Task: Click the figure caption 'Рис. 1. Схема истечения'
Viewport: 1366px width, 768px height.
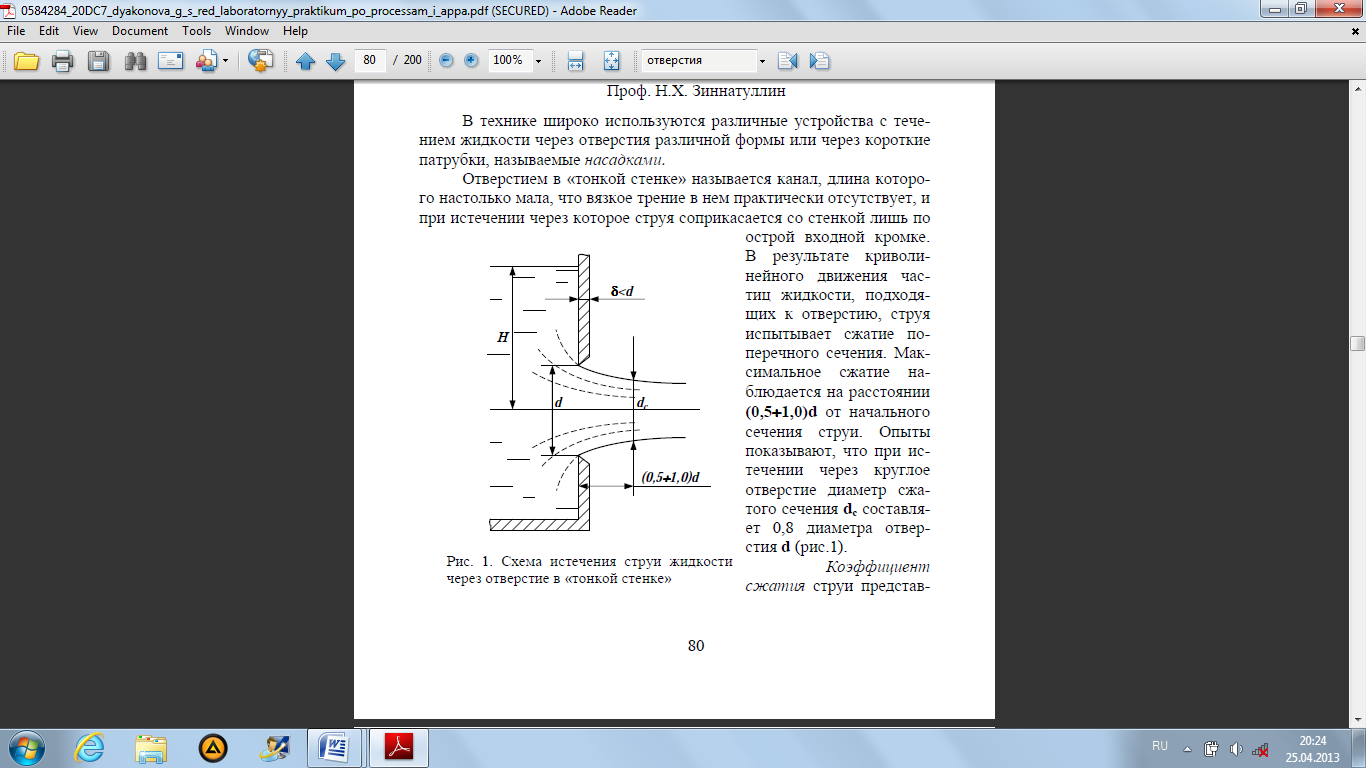Action: (521, 562)
